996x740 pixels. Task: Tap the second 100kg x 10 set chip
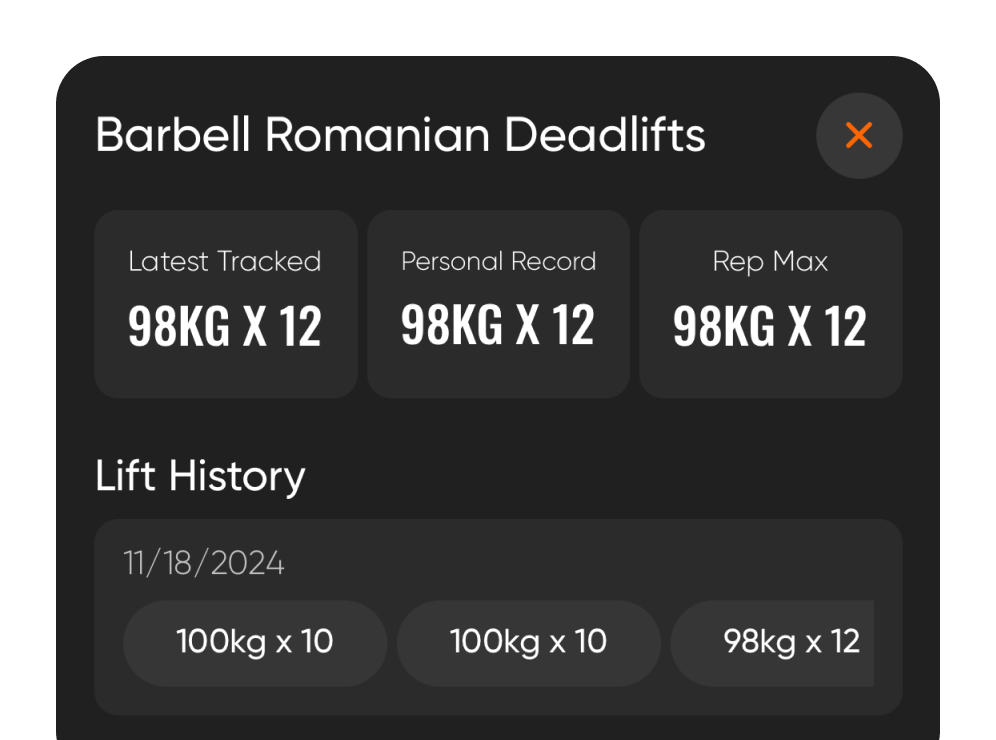[528, 642]
